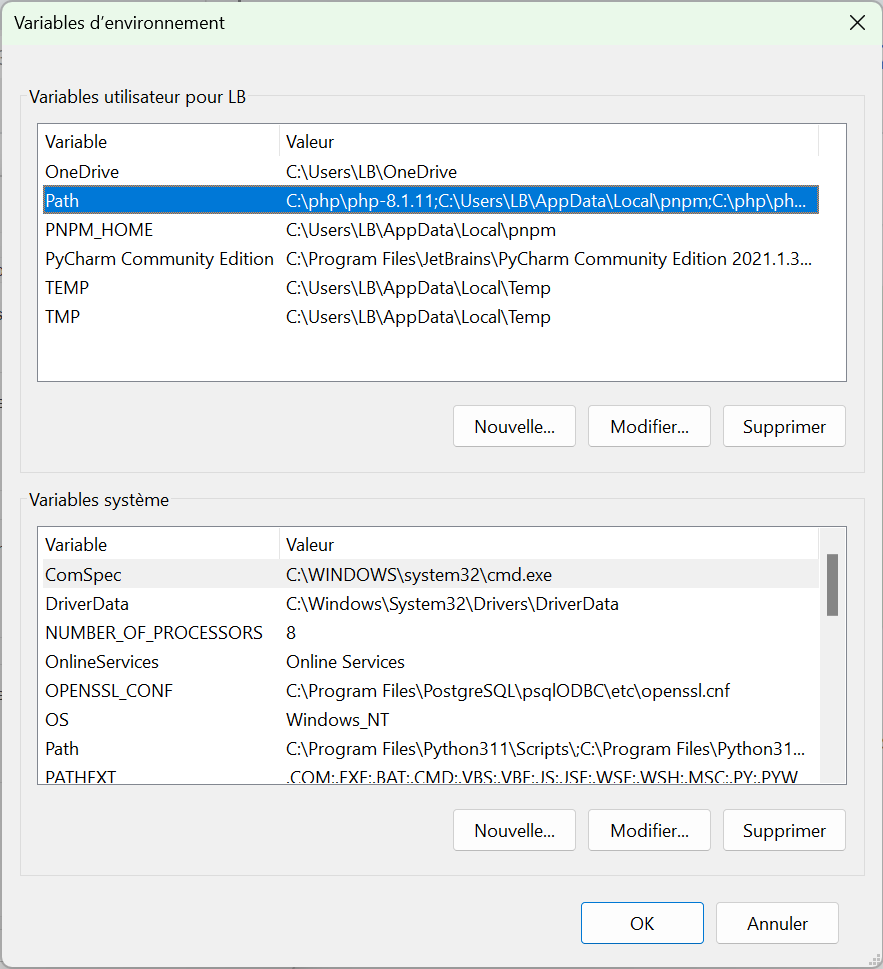Select the TMP user variable row
883x969 pixels.
click(62, 317)
